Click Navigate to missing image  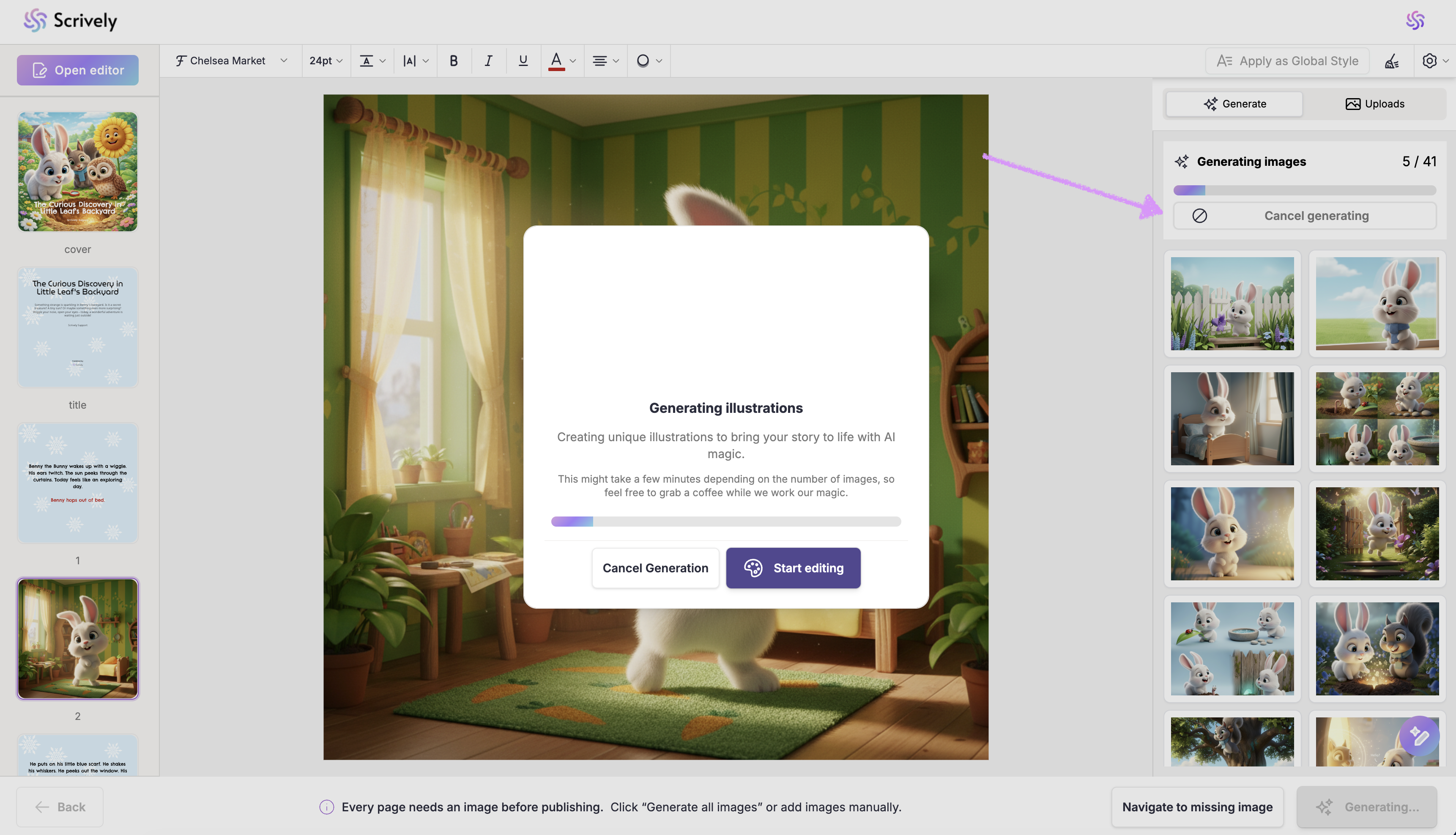1196,806
